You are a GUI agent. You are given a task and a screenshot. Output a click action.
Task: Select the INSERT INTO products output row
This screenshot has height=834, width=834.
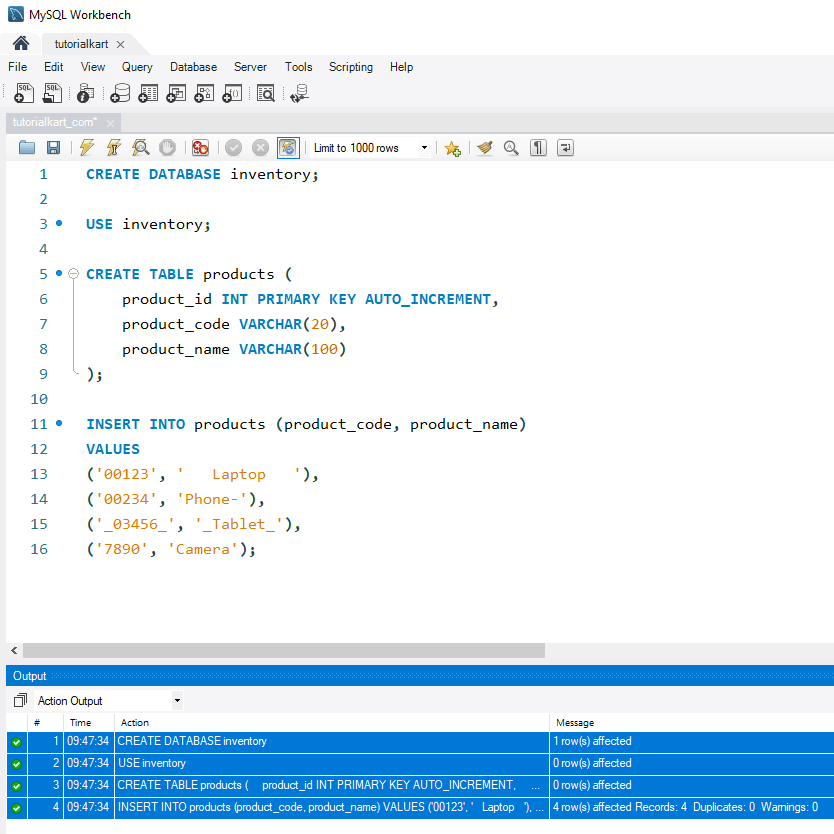tap(420, 807)
